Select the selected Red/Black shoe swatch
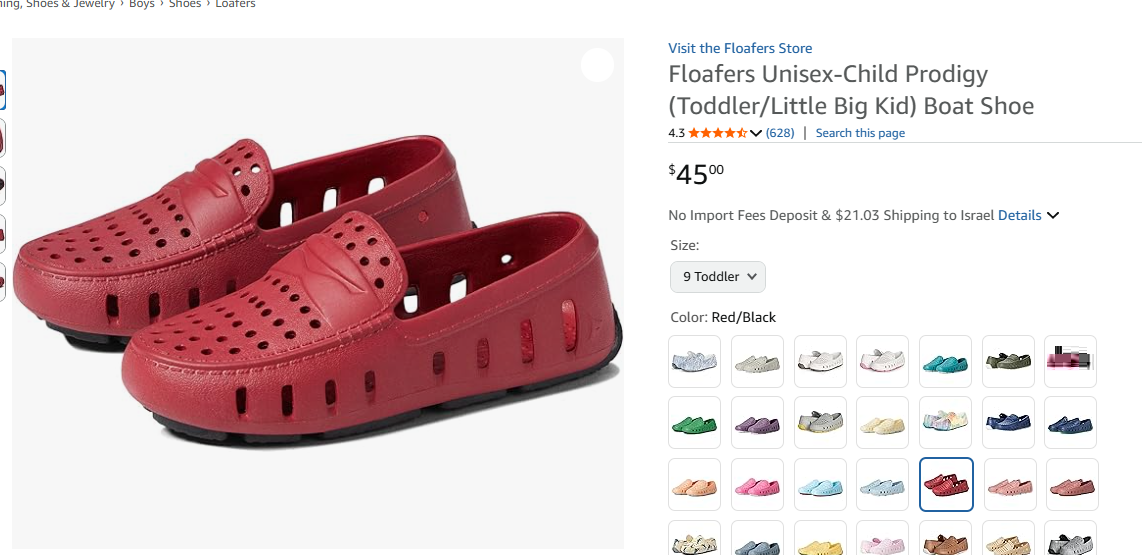This screenshot has height=555, width=1142. point(945,485)
